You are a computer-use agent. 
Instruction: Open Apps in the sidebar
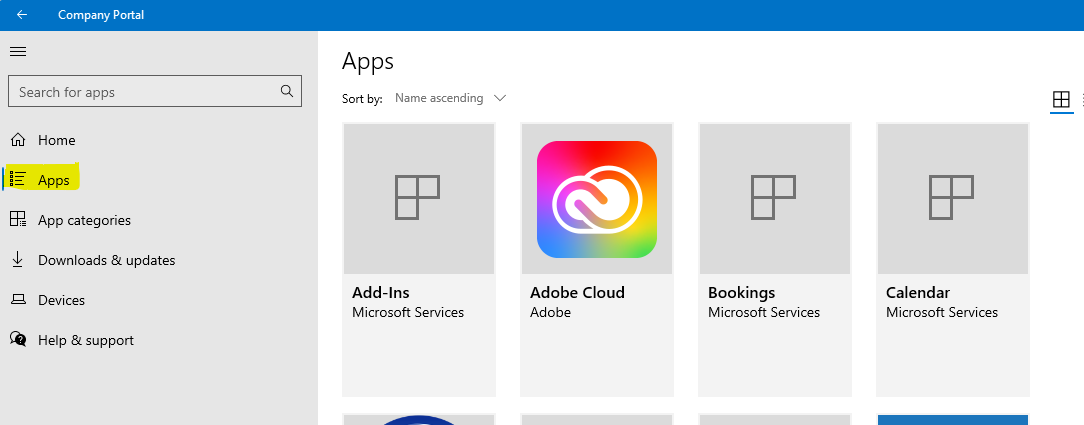(x=54, y=180)
